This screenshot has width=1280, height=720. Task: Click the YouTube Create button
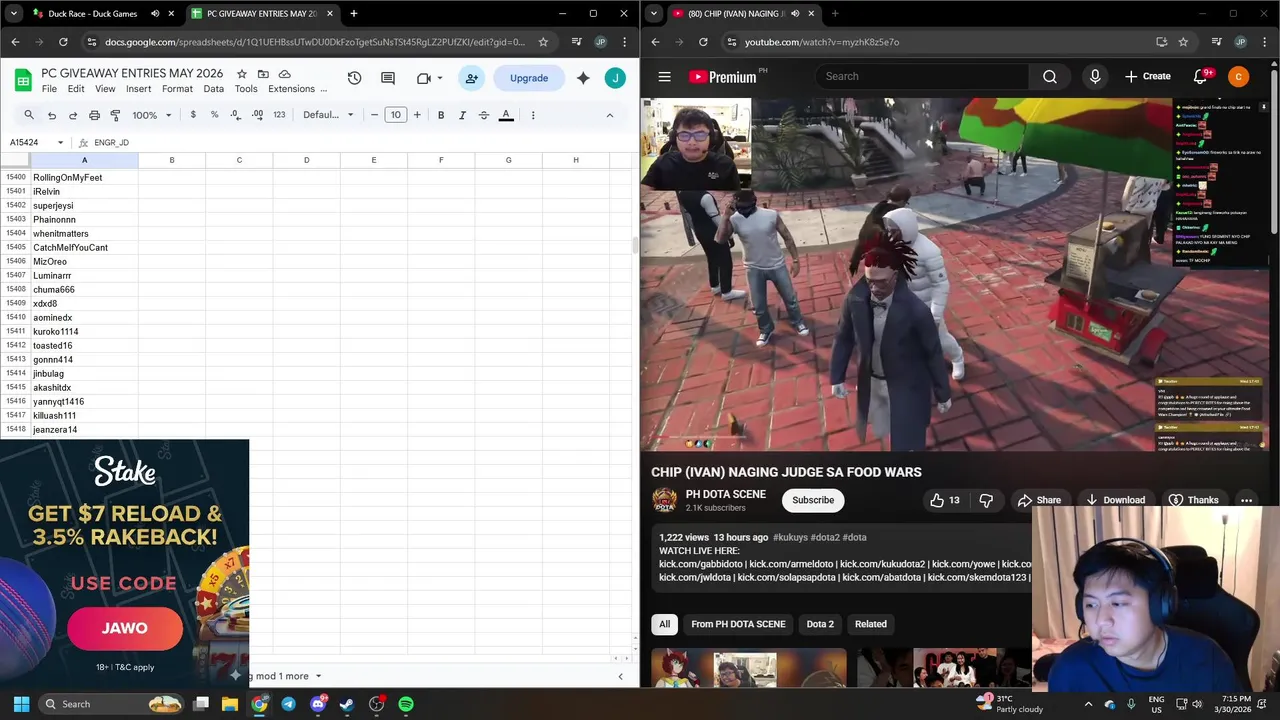[1147, 76]
